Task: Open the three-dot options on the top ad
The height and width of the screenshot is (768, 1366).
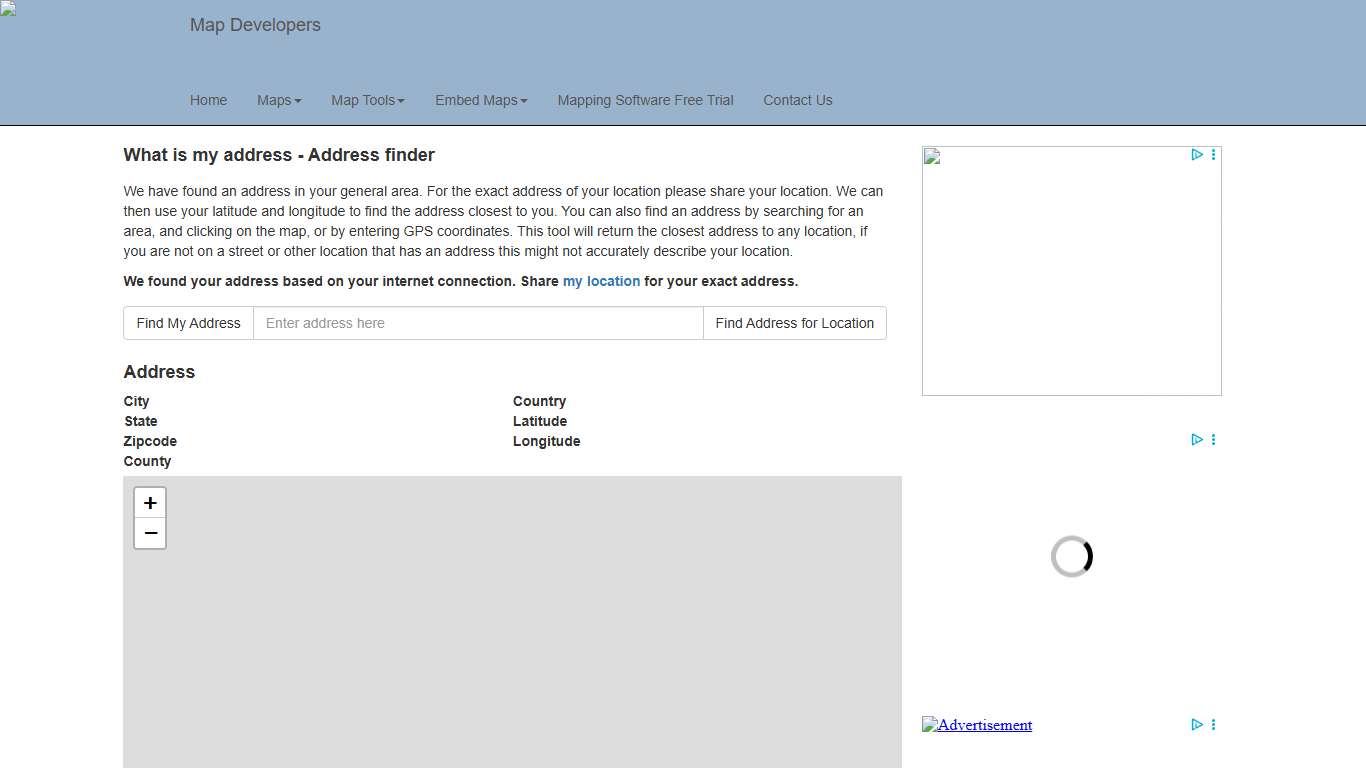Action: 1213,155
